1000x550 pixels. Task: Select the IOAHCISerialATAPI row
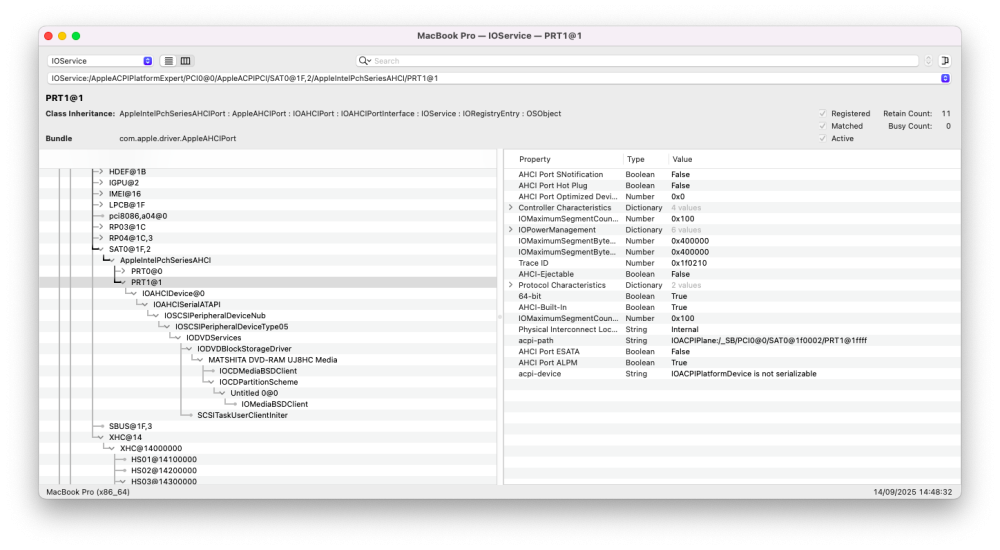[x=268, y=304]
